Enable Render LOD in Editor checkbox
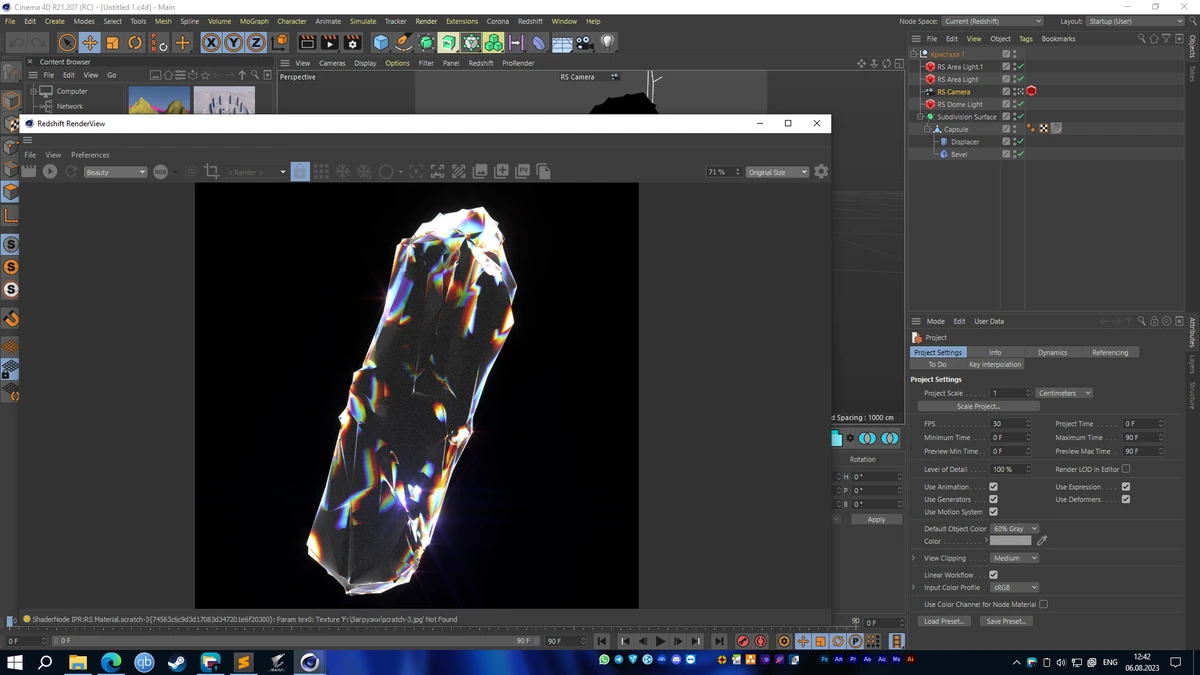 1126,469
